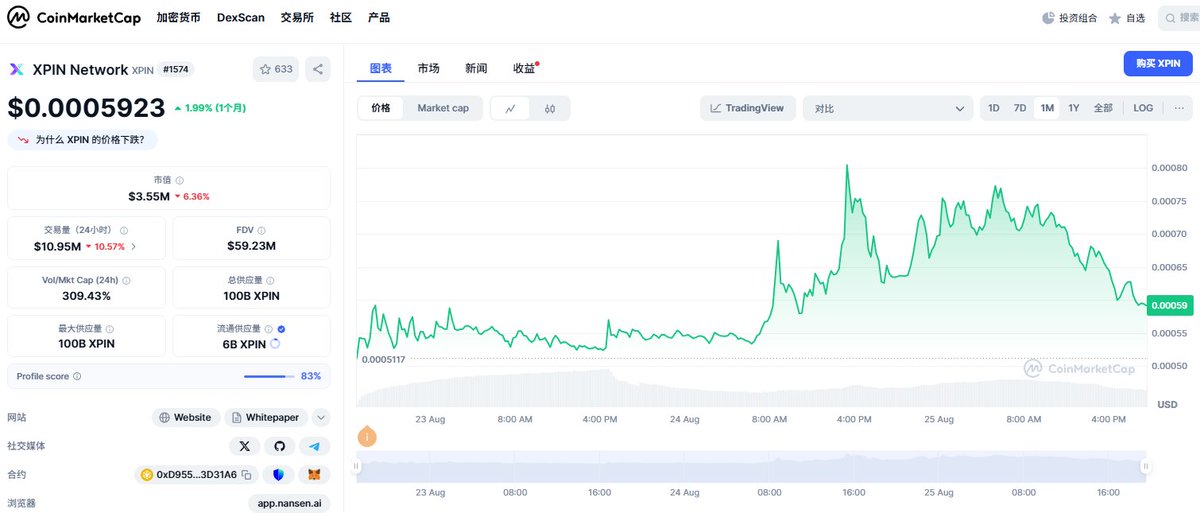Click the #1574 rank badge

click(175, 70)
